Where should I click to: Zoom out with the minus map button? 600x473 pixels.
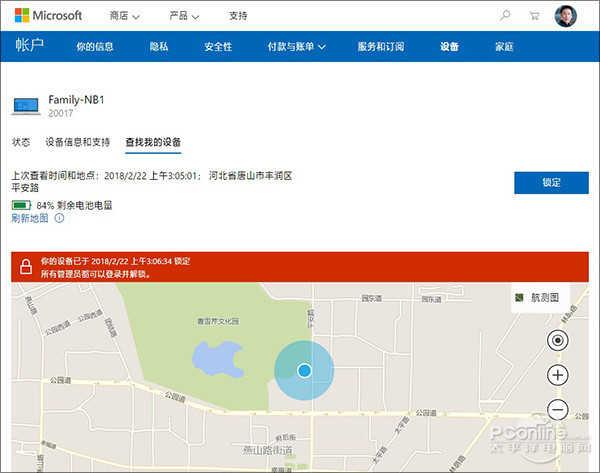pos(558,409)
